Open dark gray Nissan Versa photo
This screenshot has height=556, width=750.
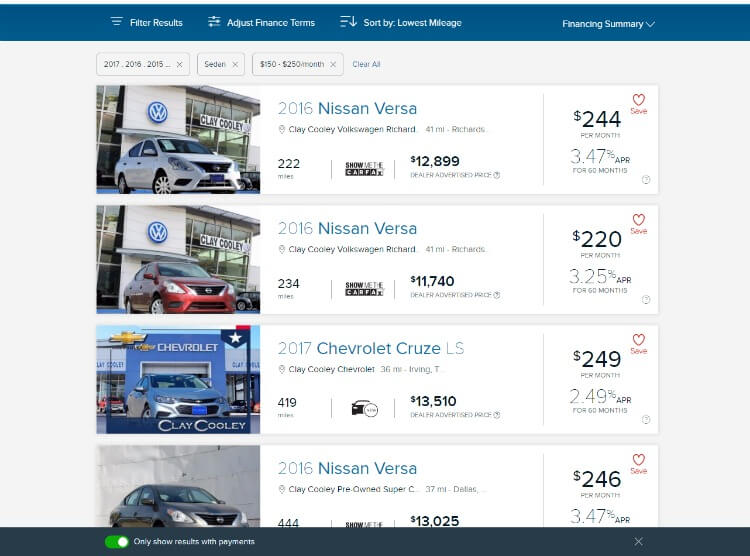pyautogui.click(x=178, y=486)
